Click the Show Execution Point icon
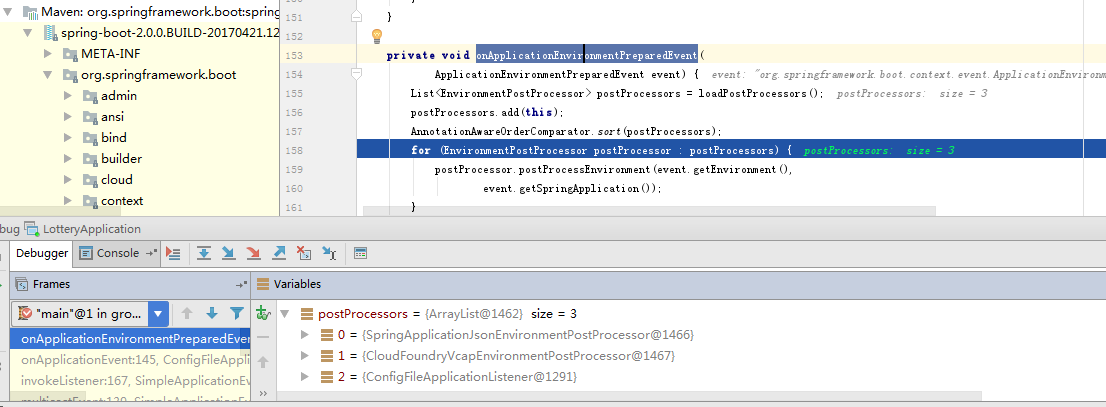Image resolution: width=1106 pixels, height=407 pixels. pos(173,254)
